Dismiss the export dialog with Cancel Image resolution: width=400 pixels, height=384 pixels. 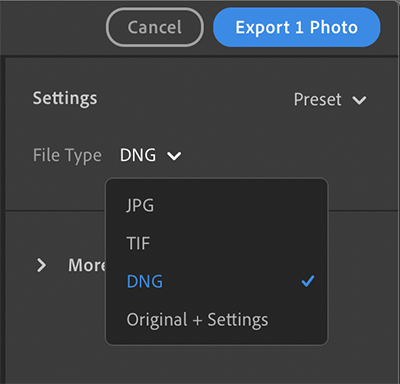(x=155, y=27)
